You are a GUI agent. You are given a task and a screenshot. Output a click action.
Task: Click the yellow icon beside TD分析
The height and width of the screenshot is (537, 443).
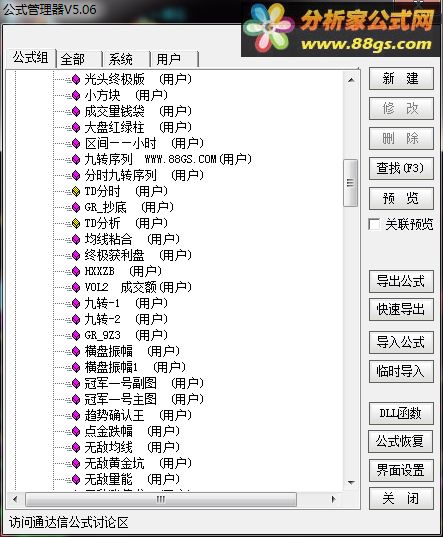[x=76, y=223]
